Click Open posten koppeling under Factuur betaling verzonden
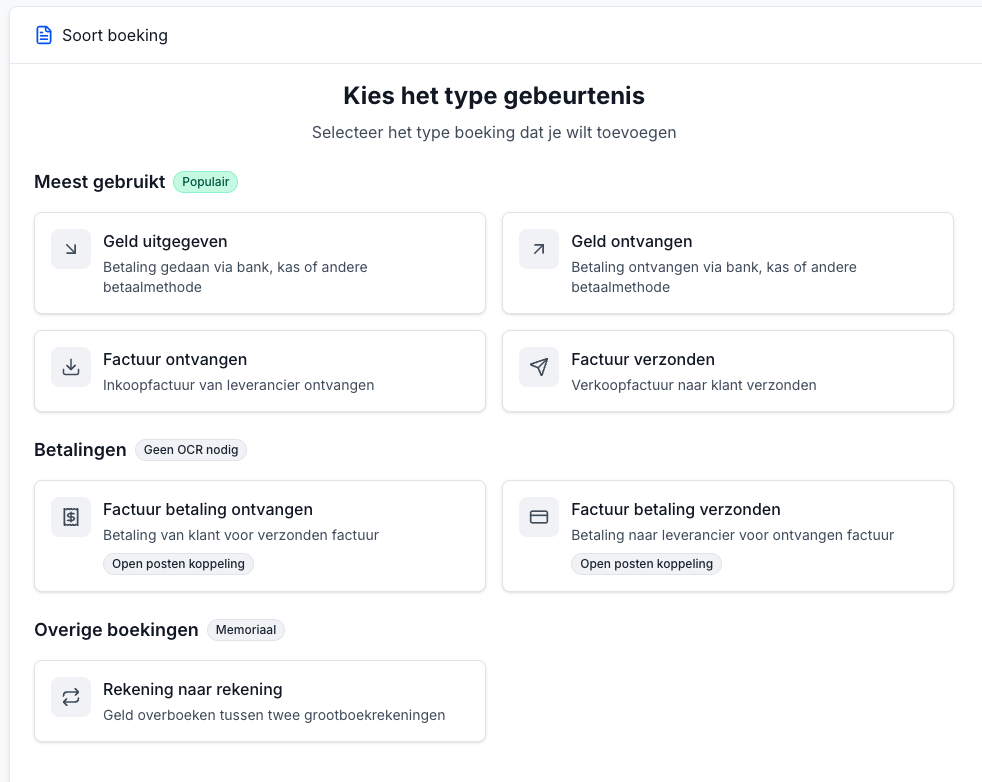 click(x=646, y=563)
